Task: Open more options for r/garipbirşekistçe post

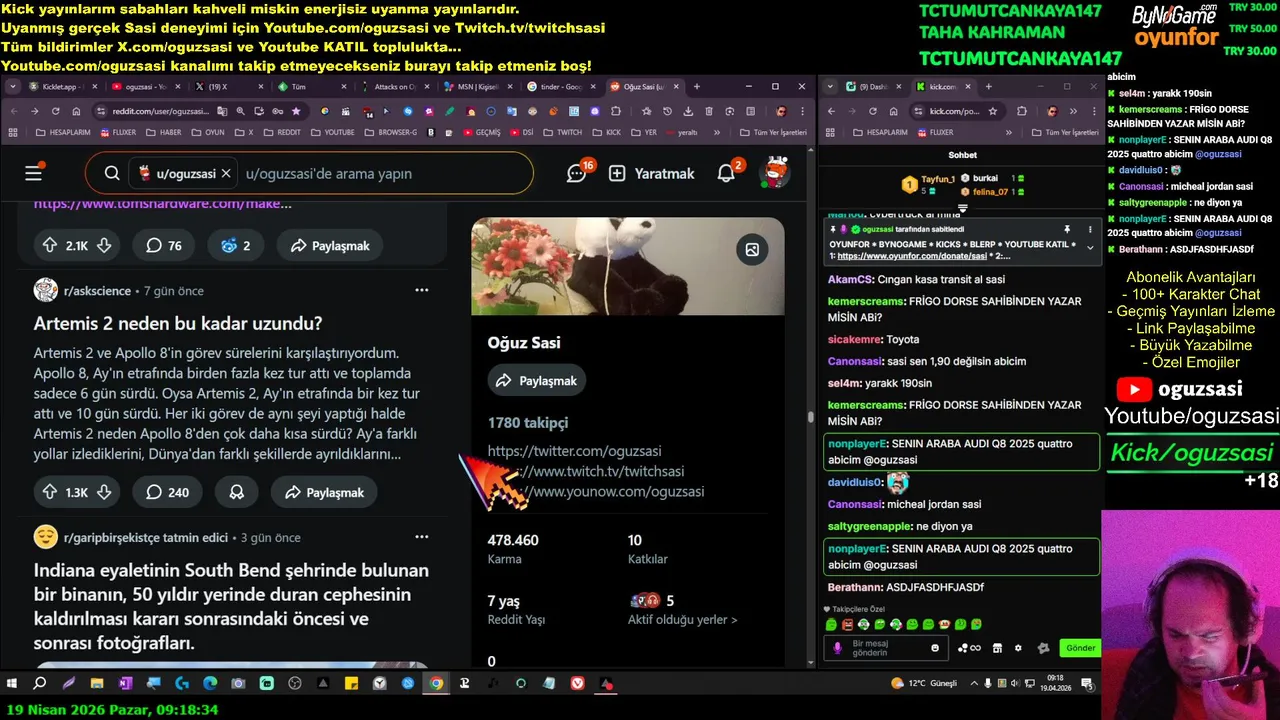Action: click(x=422, y=537)
